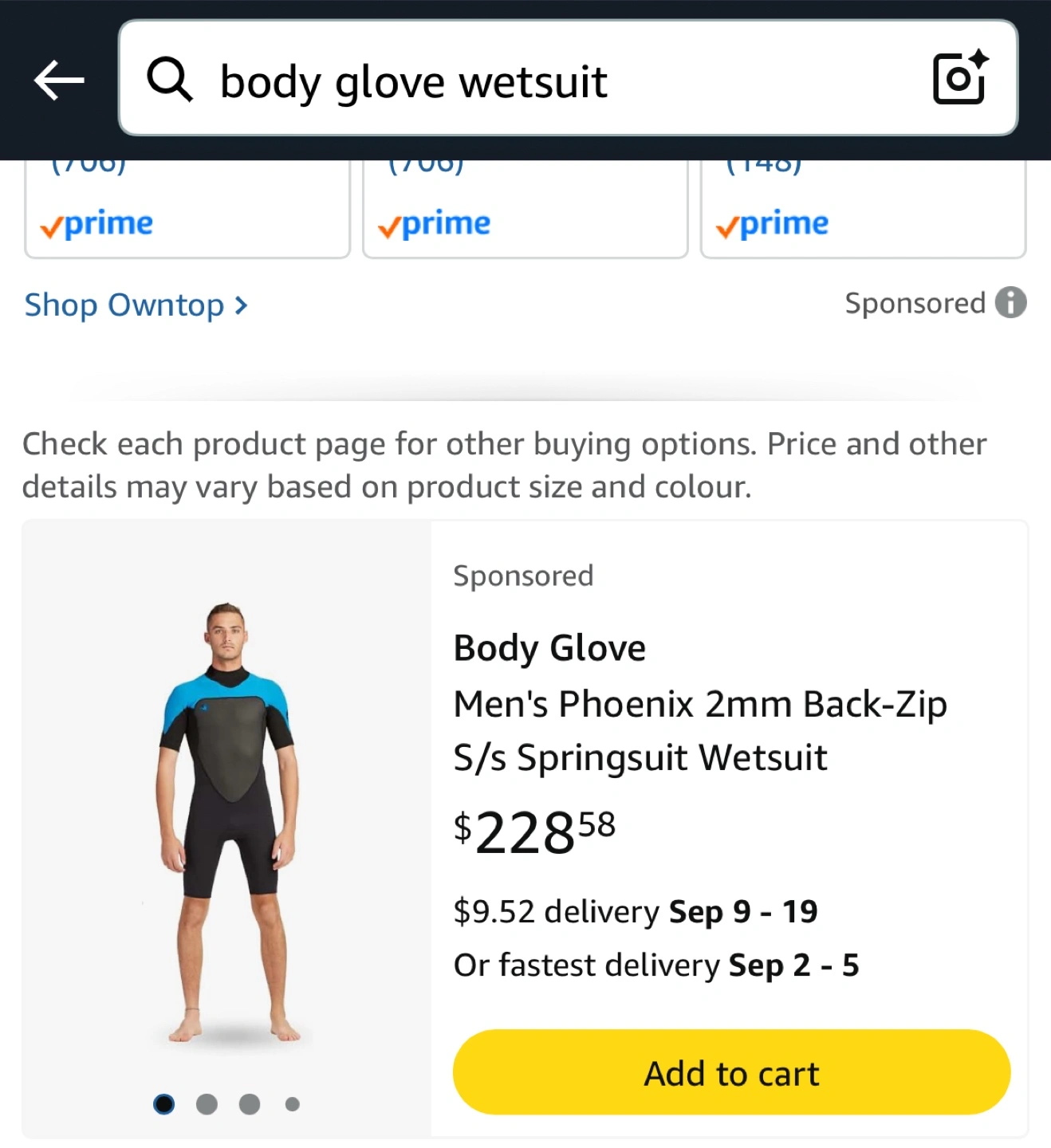Image resolution: width=1051 pixels, height=1148 pixels.
Task: Open the third carousel product card (148)
Action: pos(863,207)
